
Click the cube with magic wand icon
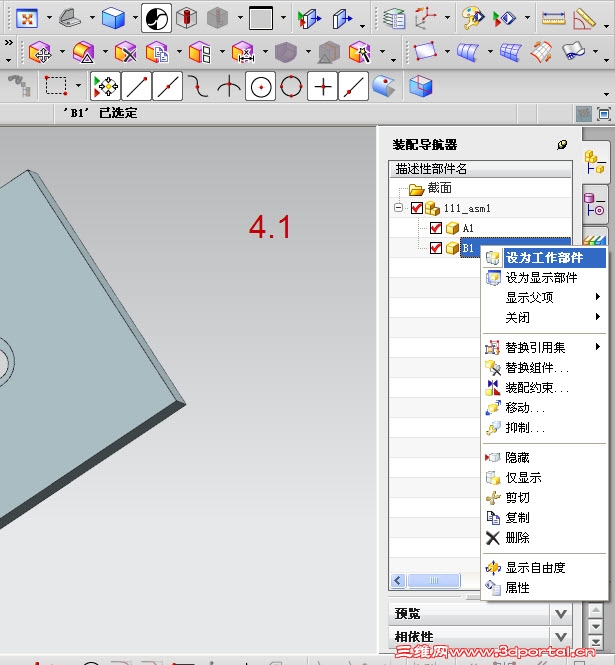[360, 52]
